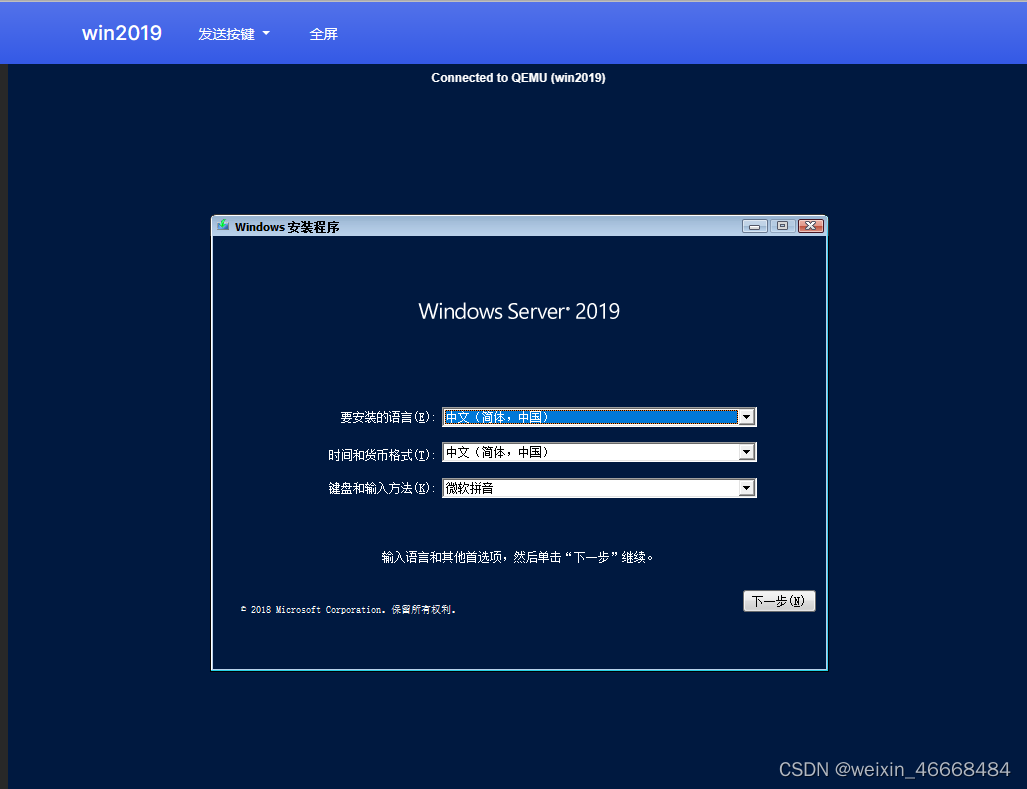This screenshot has height=789, width=1027.
Task: Click the 键盘和输入方法(K) label
Action: pos(382,488)
